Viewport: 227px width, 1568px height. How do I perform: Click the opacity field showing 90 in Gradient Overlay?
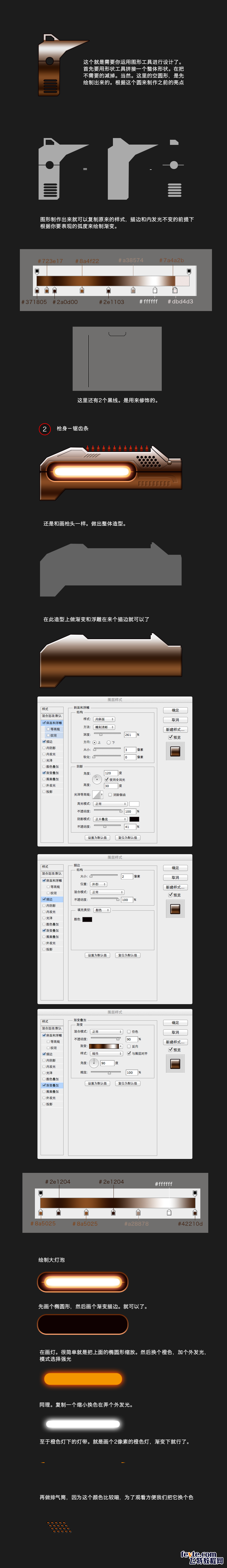[131, 1039]
